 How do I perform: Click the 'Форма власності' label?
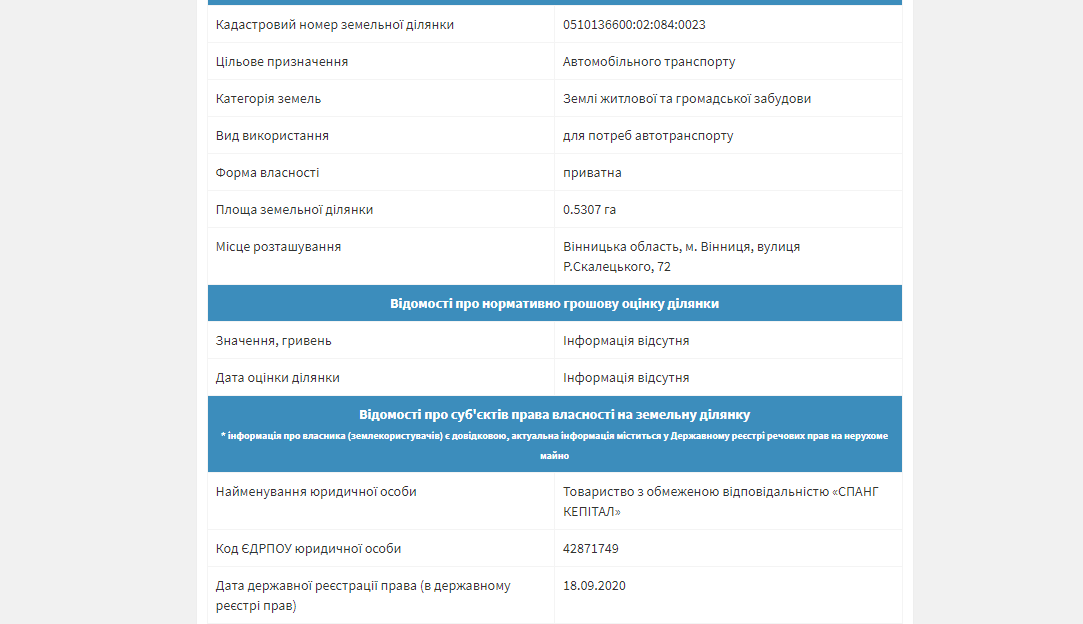(x=268, y=173)
